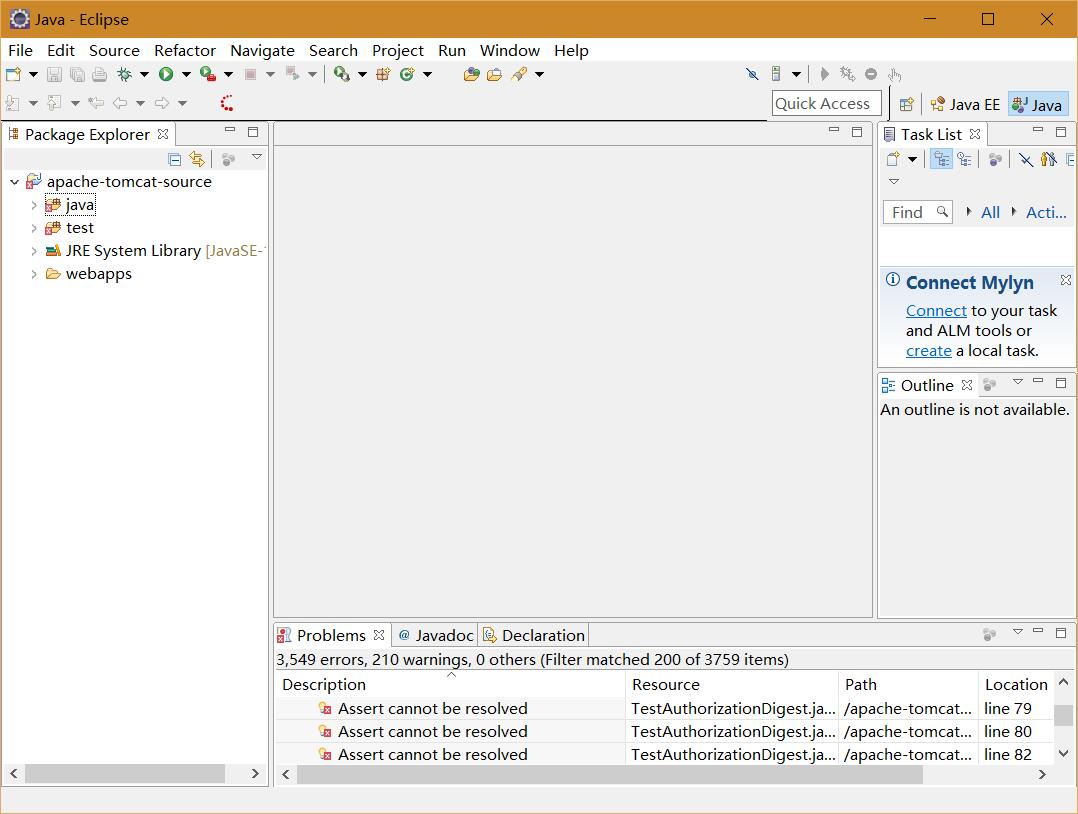Screen dimensions: 1078x814
Task: Click Collapse All in Package Explorer
Action: (175, 159)
